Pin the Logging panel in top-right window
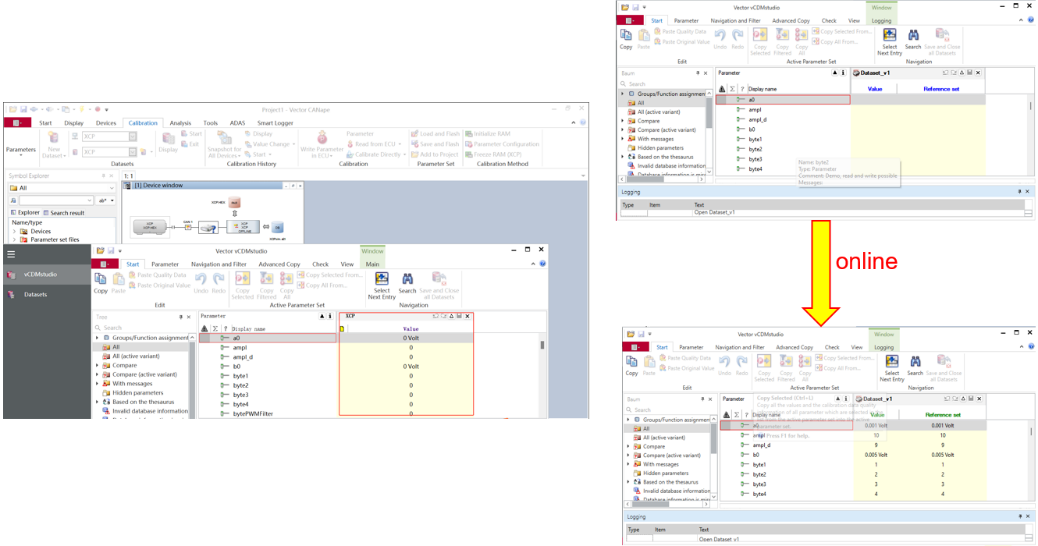This screenshot has height=546, width=1038. 1019,191
